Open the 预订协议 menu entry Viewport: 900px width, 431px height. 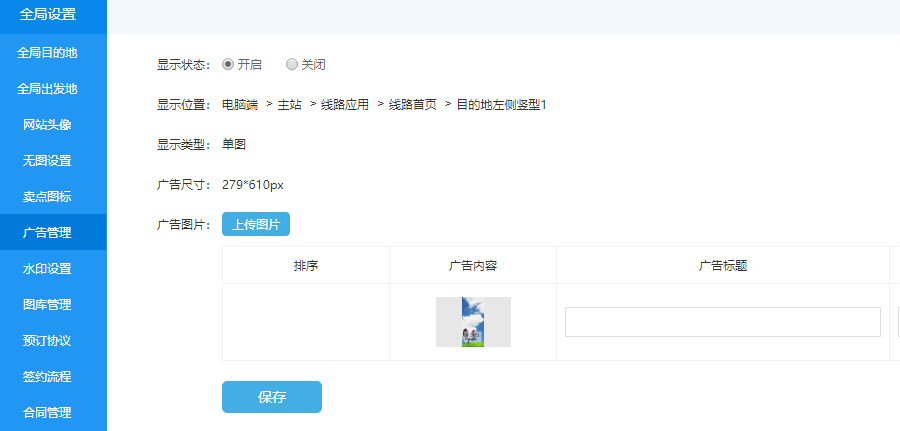click(47, 341)
